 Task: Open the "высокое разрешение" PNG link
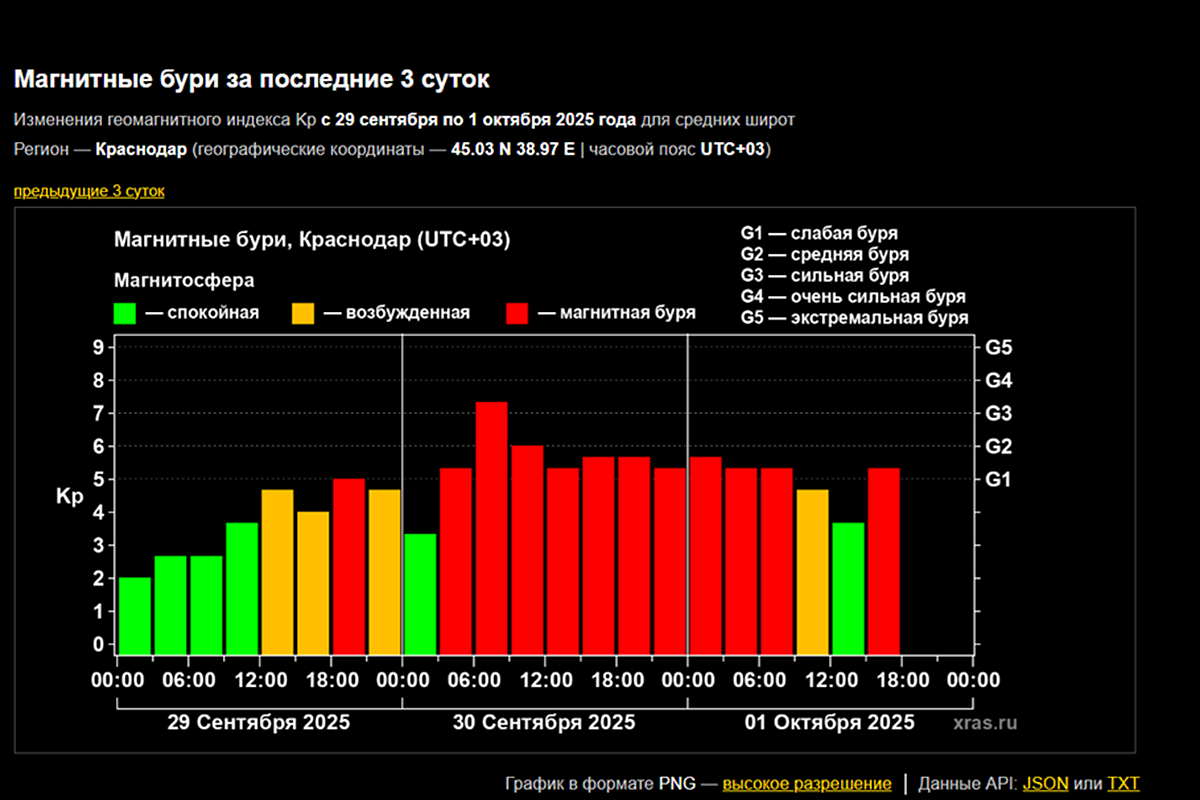pos(806,783)
